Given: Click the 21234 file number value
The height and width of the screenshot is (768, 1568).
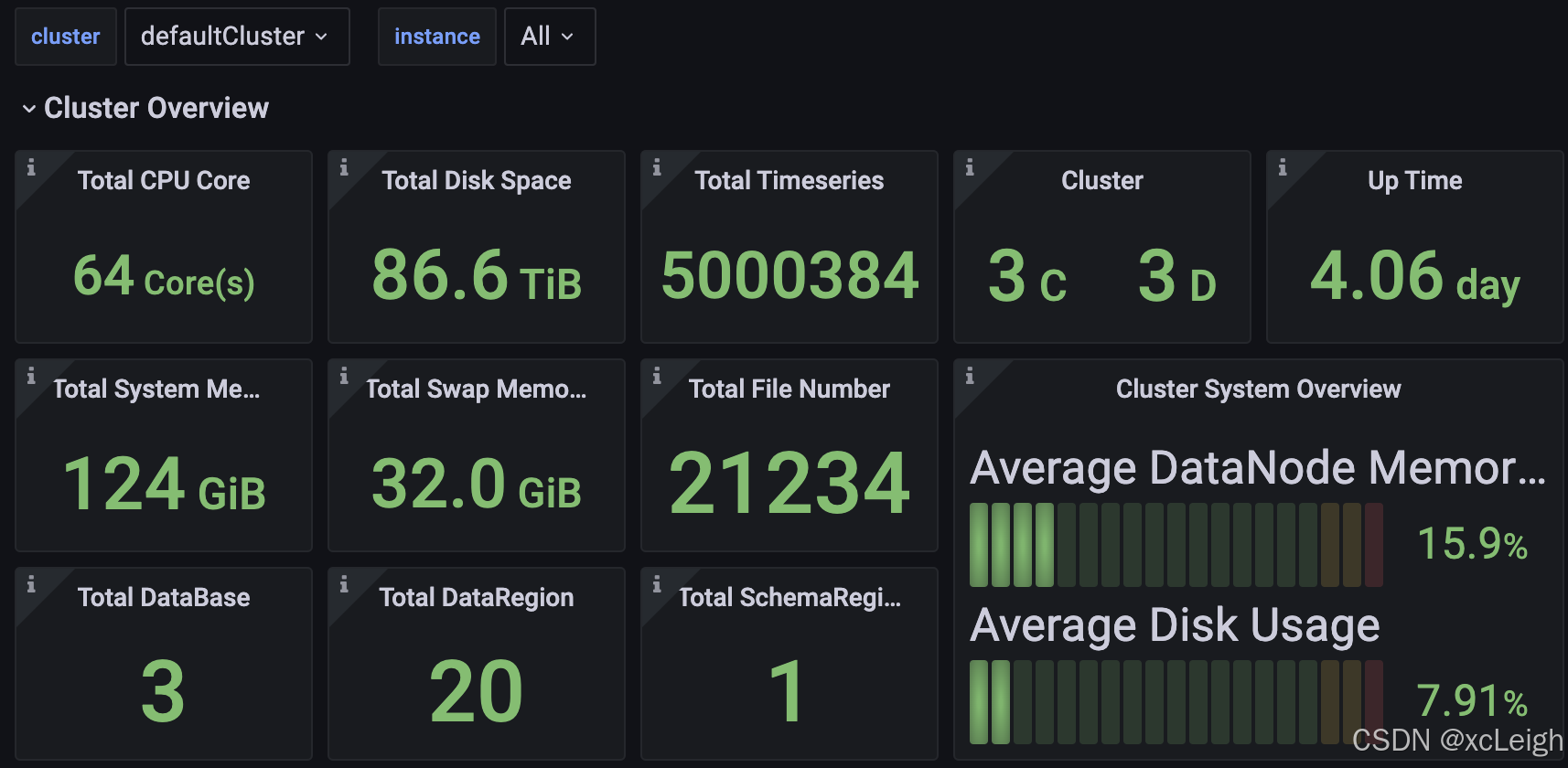Looking at the screenshot, I should click(x=789, y=484).
